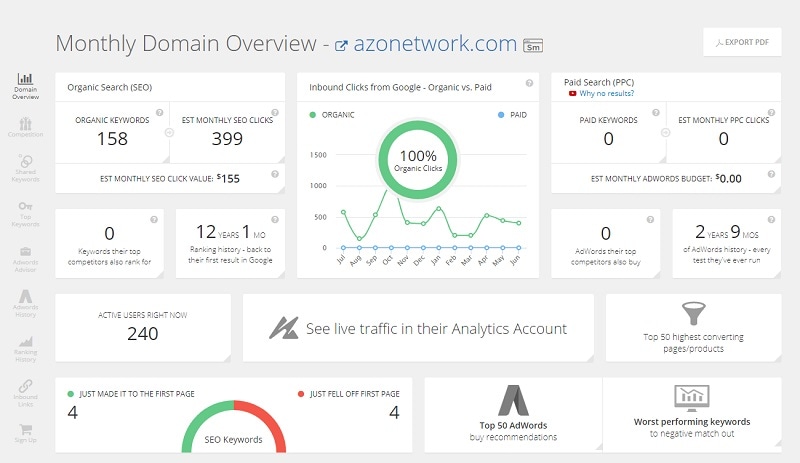Click the organic data point for Aug
Image resolution: width=800 pixels, height=463 pixels.
tap(359, 238)
